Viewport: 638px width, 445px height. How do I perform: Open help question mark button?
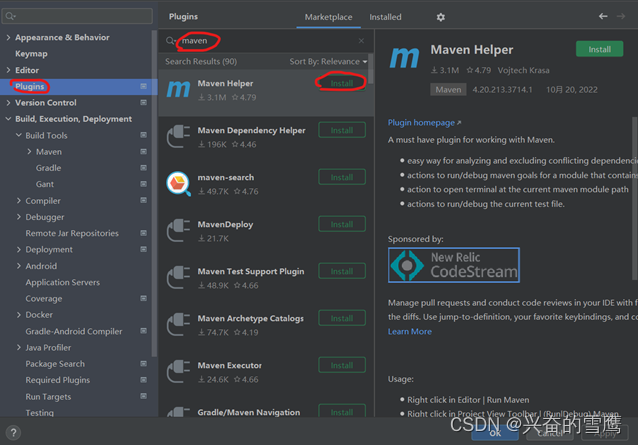click(13, 432)
